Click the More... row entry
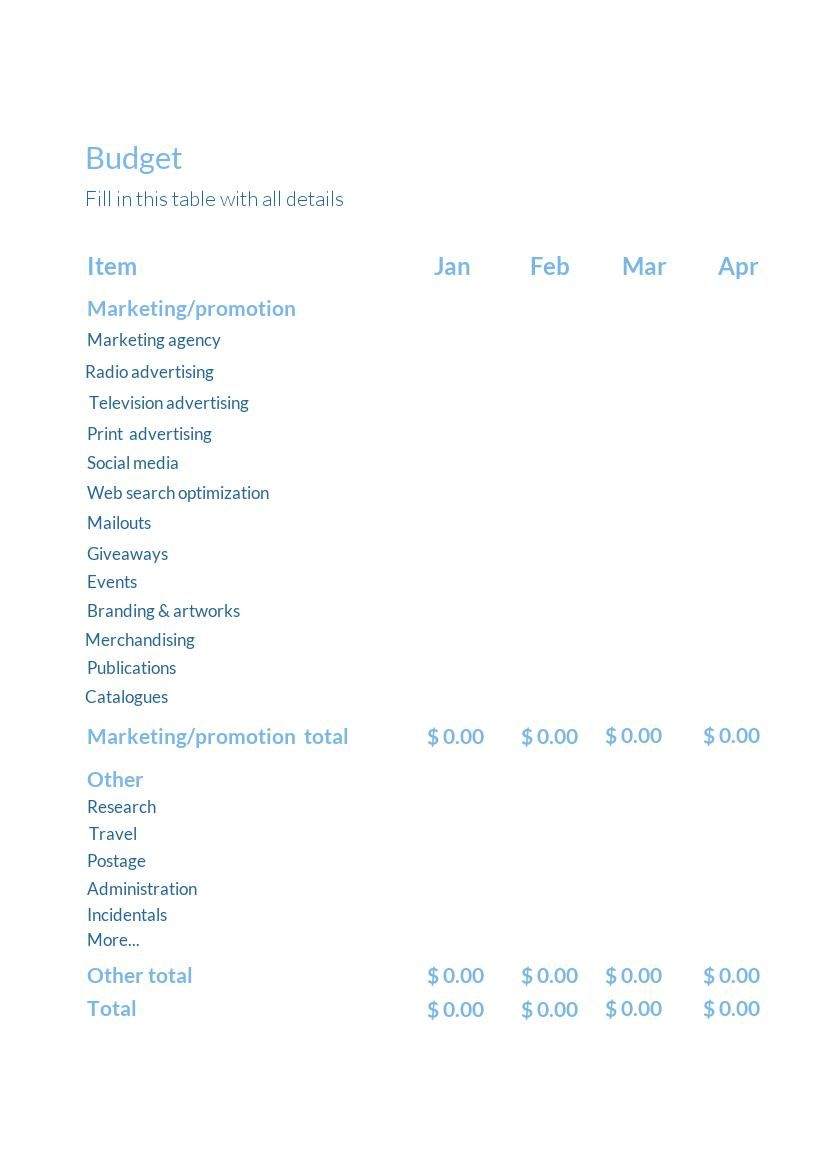Viewport: 827px width, 1170px height. coord(113,940)
